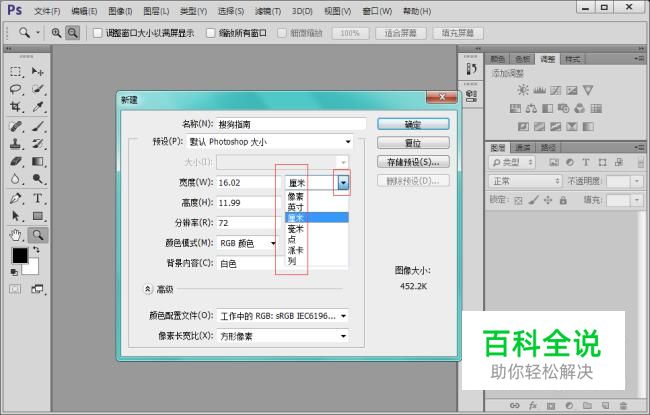This screenshot has height=415, width=650.
Task: Click the 适合屏幕 button
Action: (x=400, y=33)
